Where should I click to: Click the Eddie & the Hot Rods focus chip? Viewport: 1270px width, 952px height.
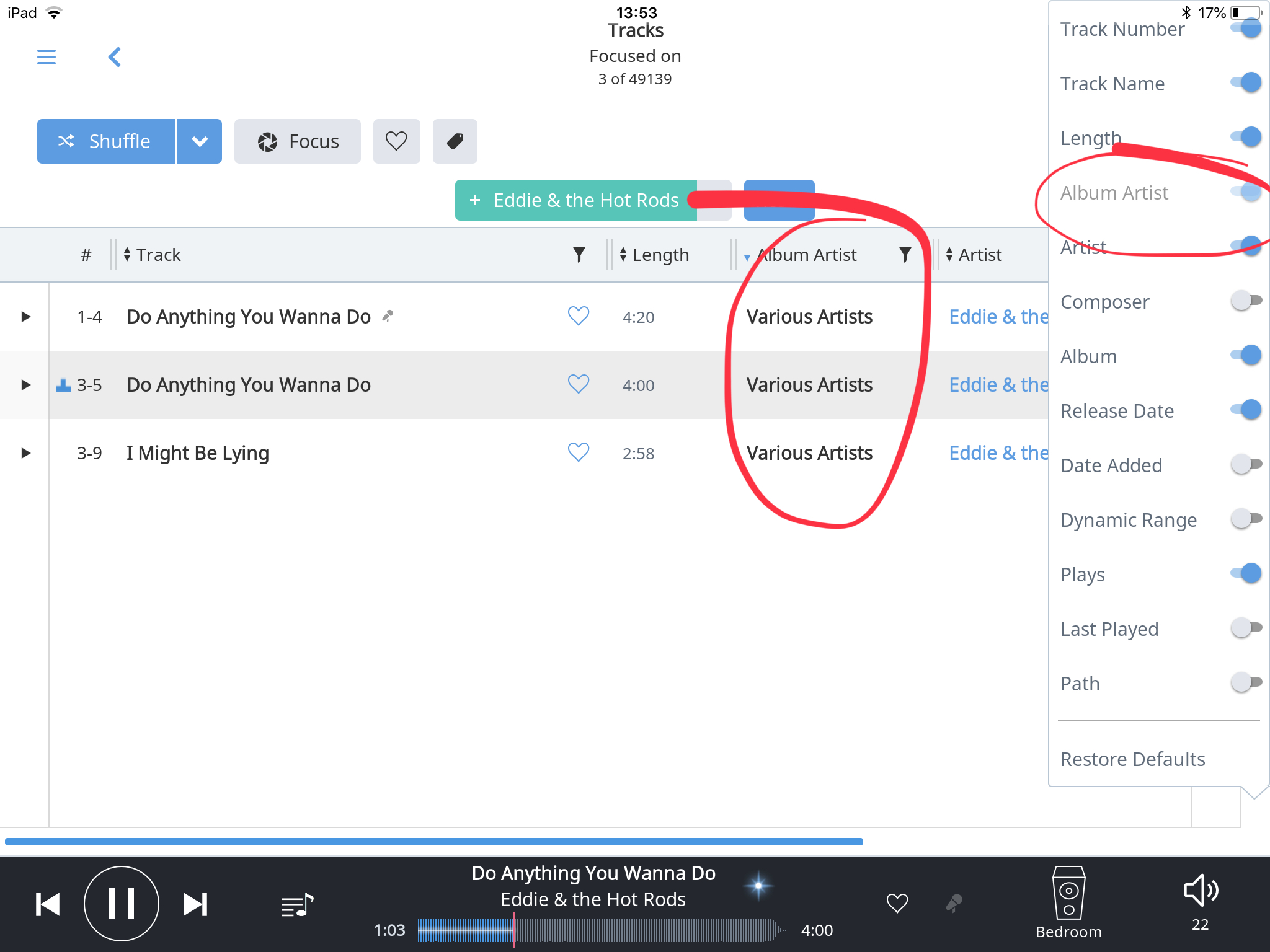[x=576, y=200]
